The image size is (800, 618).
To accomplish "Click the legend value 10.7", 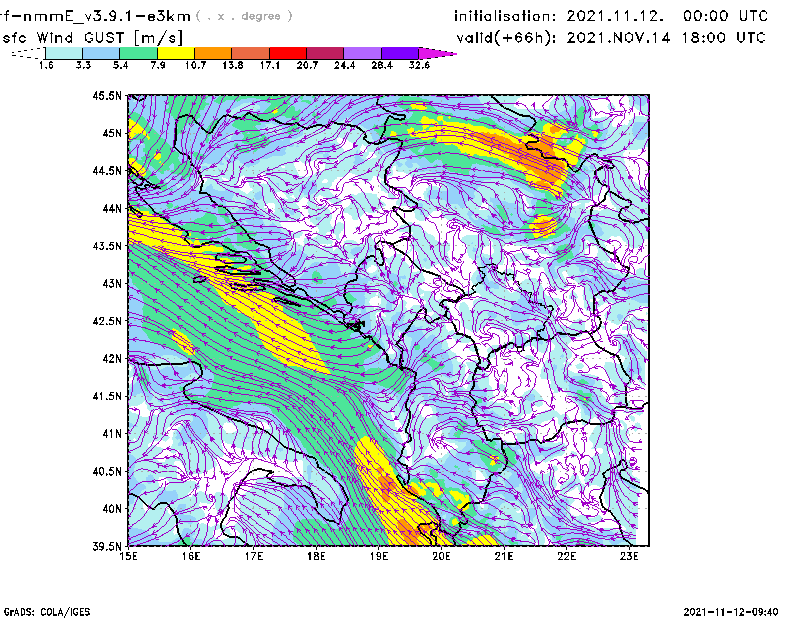I will (195, 65).
